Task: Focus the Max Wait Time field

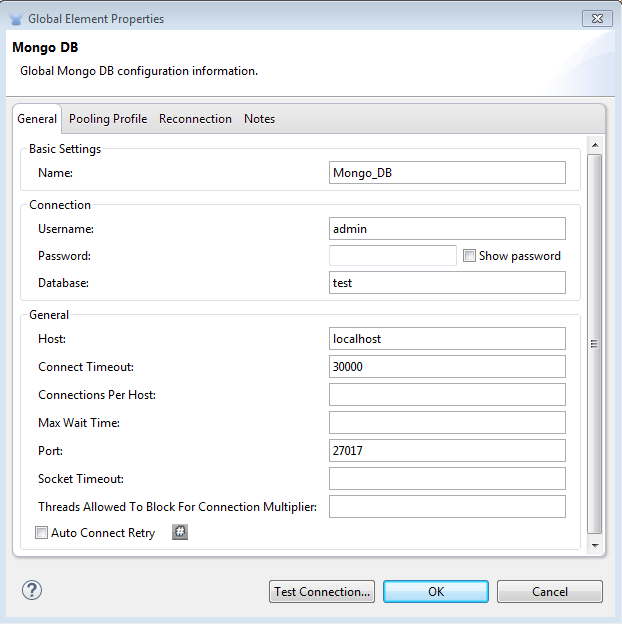Action: [x=447, y=422]
